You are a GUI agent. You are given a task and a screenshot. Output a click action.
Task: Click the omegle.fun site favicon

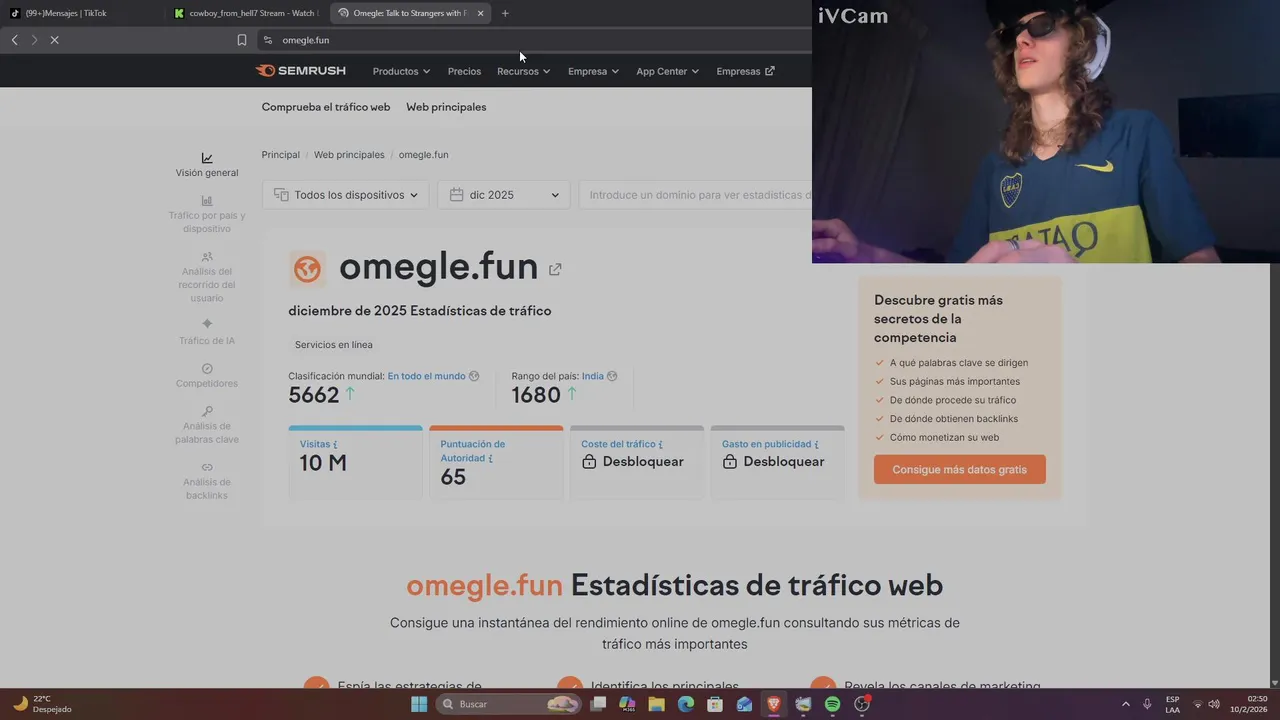[x=307, y=269]
